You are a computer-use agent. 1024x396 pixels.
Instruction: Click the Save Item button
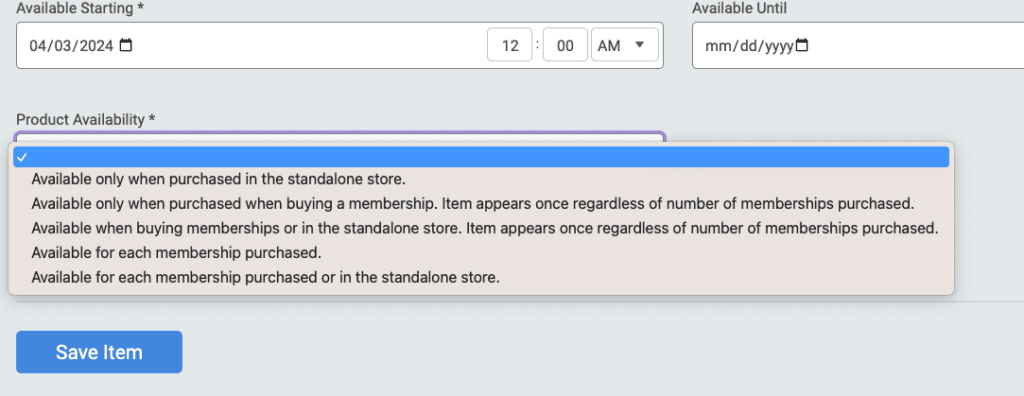pos(99,352)
